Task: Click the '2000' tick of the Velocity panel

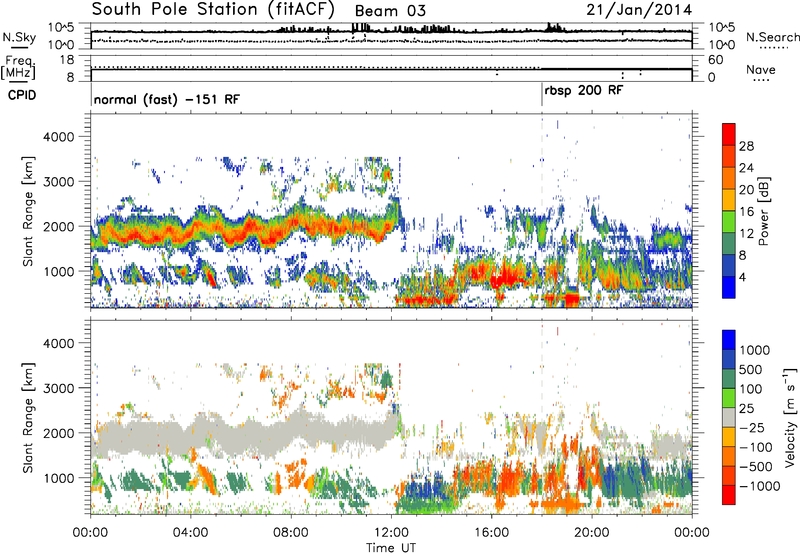Action: pos(58,433)
